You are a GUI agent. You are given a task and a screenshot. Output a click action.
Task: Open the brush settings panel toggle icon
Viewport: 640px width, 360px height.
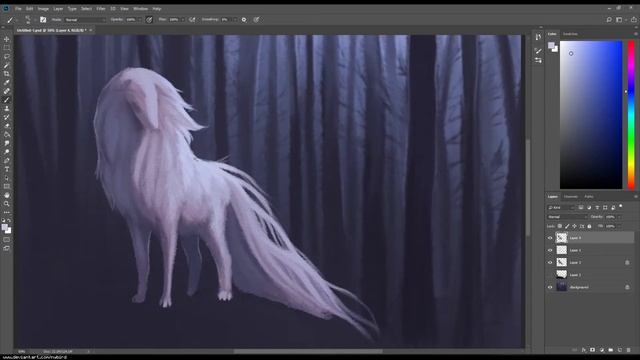43,20
